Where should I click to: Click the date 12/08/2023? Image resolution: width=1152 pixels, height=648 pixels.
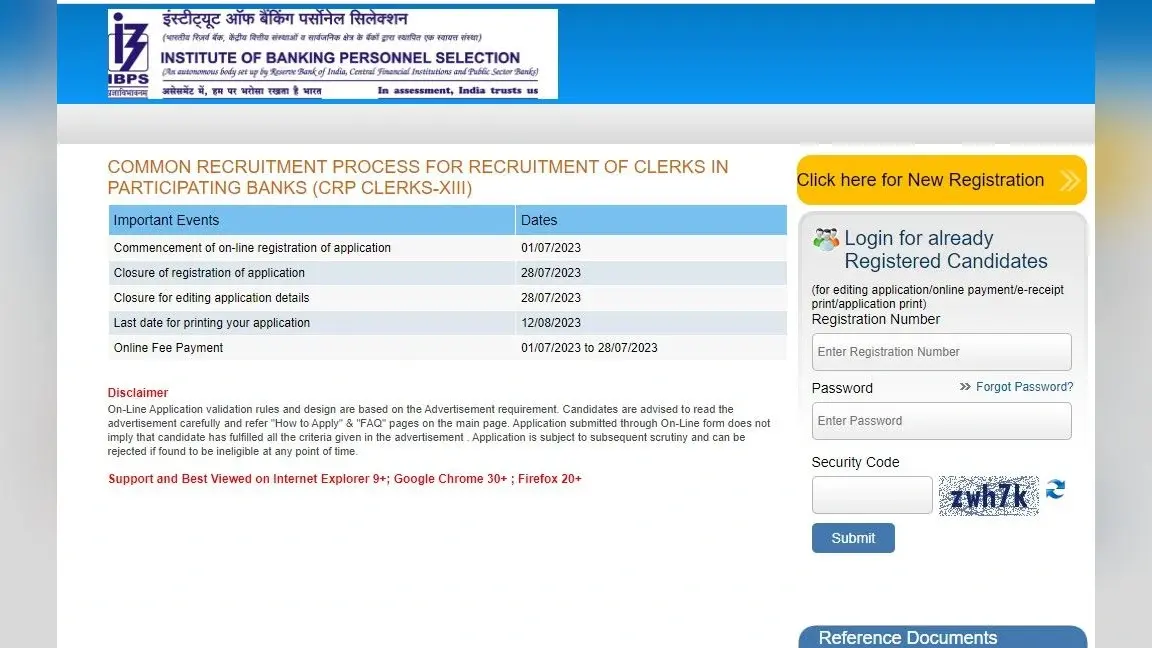[x=551, y=323]
